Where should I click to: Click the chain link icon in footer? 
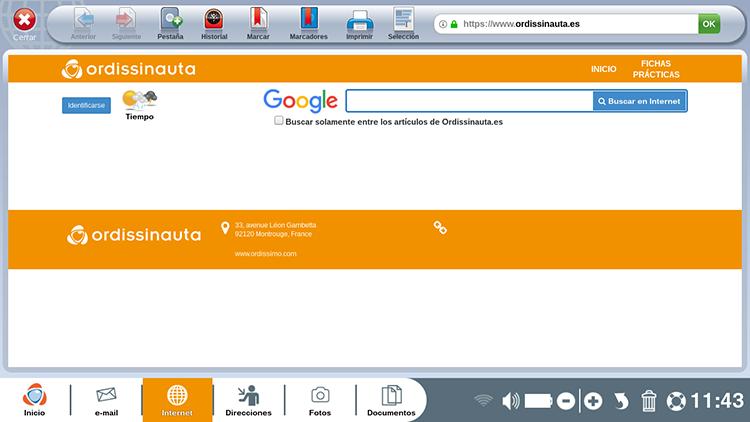pyautogui.click(x=440, y=227)
